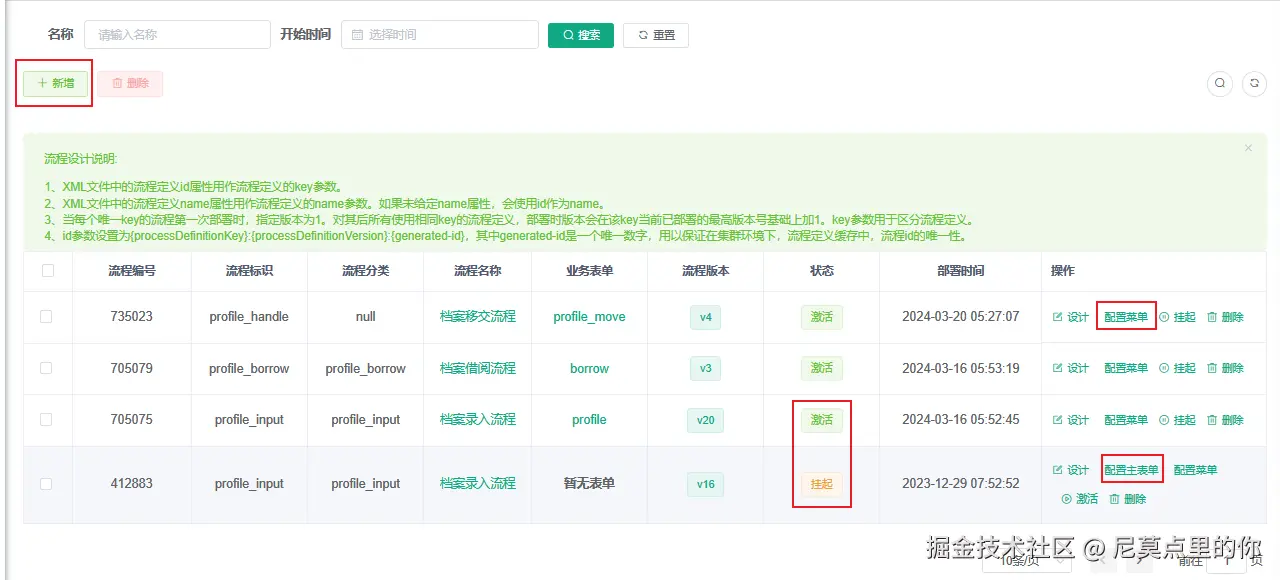Close the 流程设计说明 notice with the X
The height and width of the screenshot is (580, 1280).
tap(1248, 148)
